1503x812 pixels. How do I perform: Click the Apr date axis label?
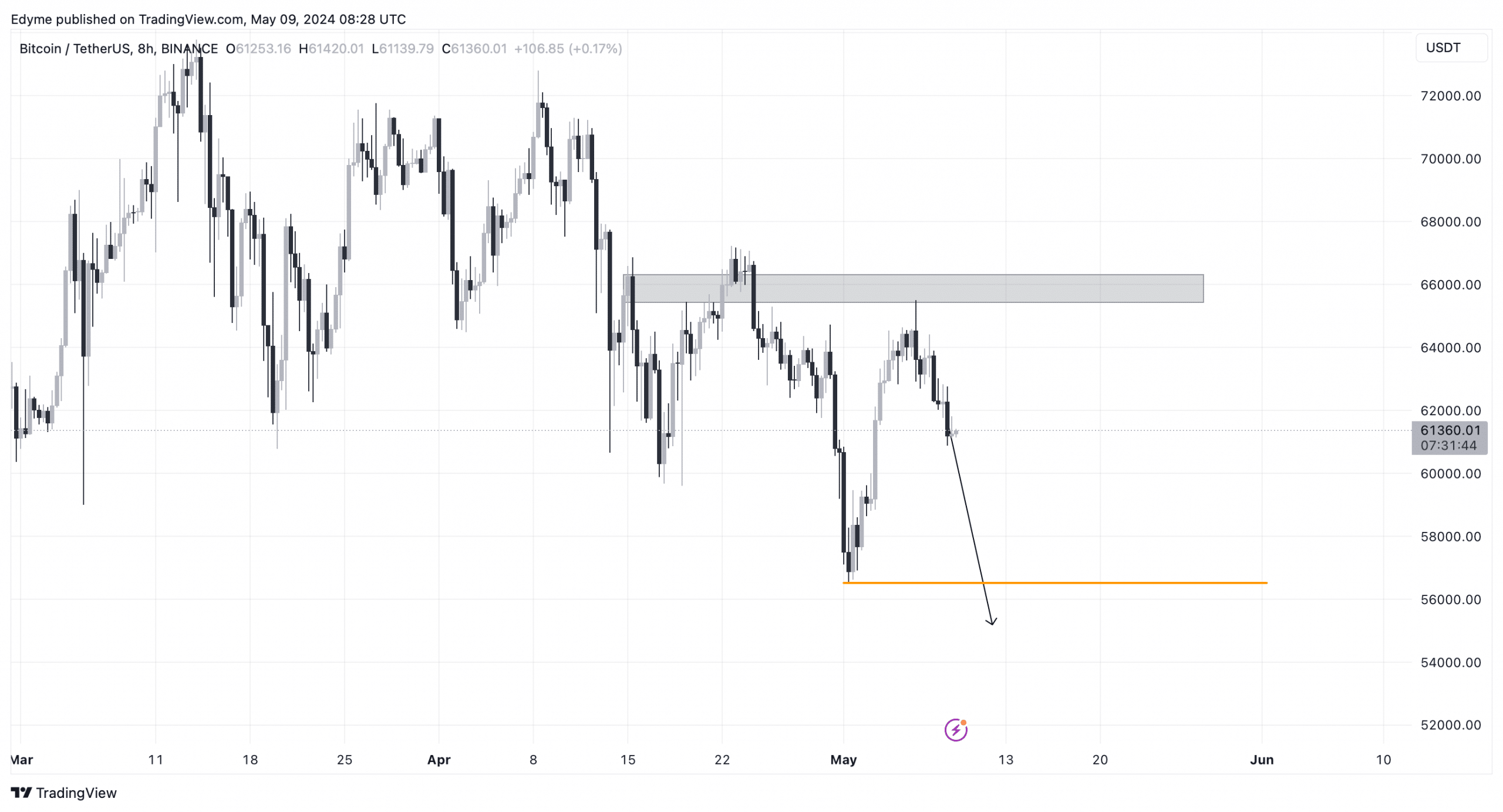click(x=439, y=760)
